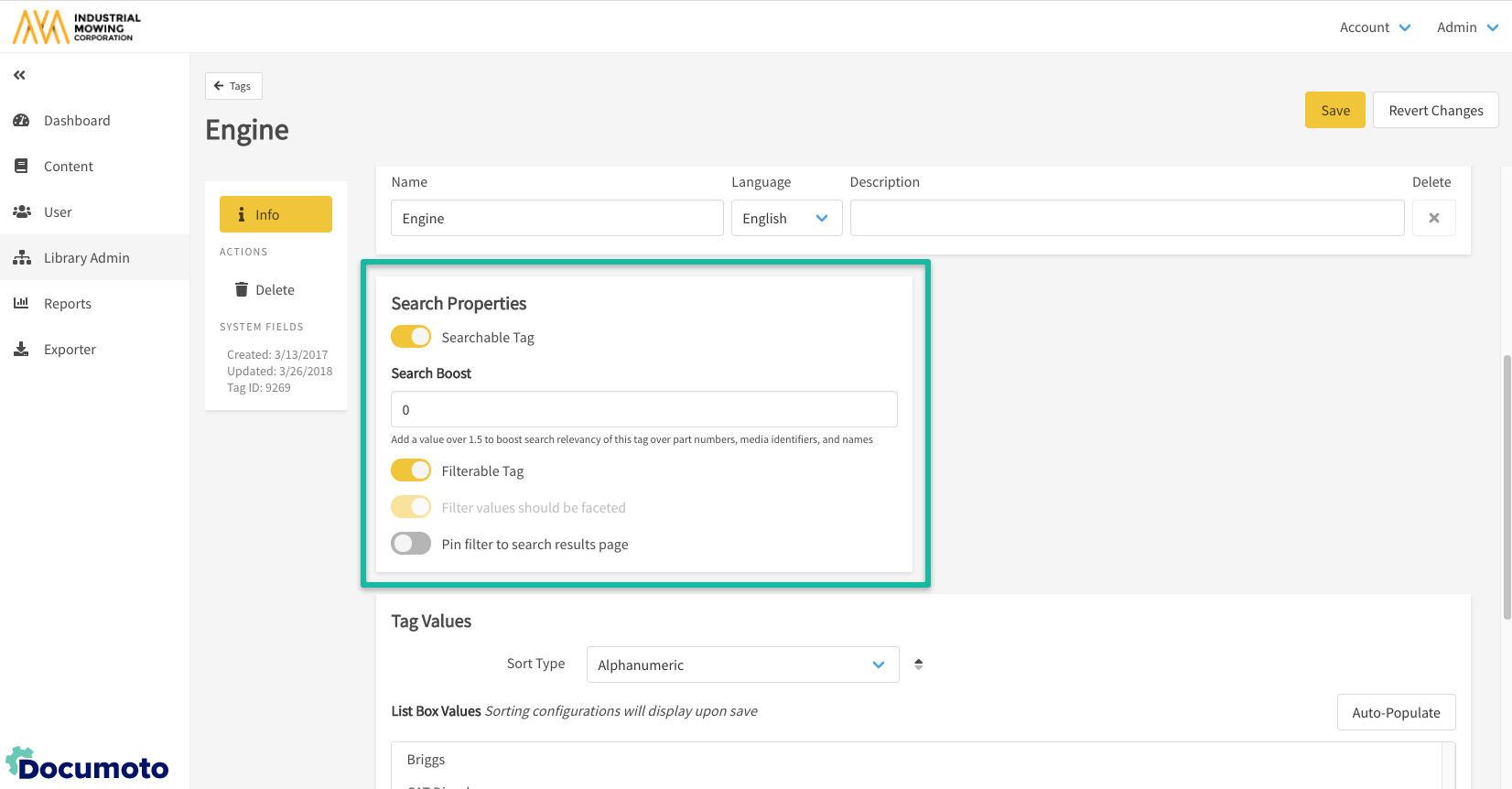Open the English language dropdown
The image size is (1512, 789).
[x=785, y=218]
